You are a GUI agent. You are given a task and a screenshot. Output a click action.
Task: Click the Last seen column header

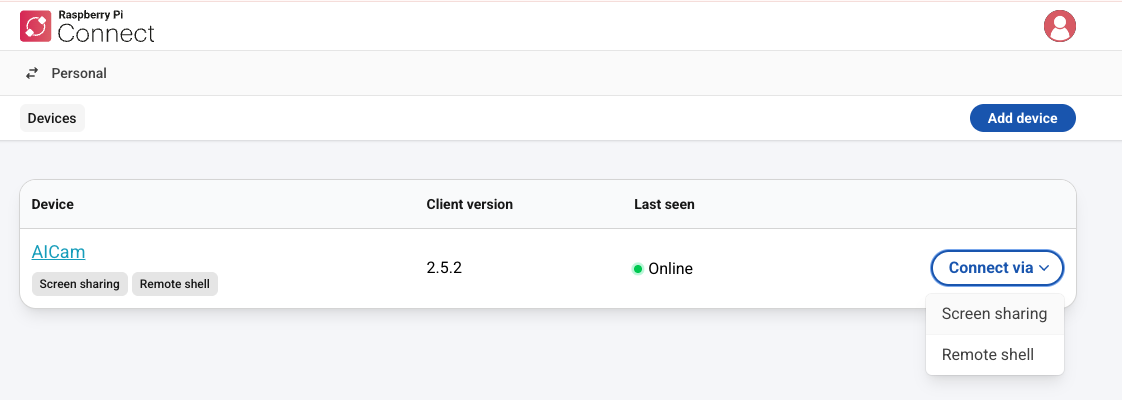[x=664, y=204]
